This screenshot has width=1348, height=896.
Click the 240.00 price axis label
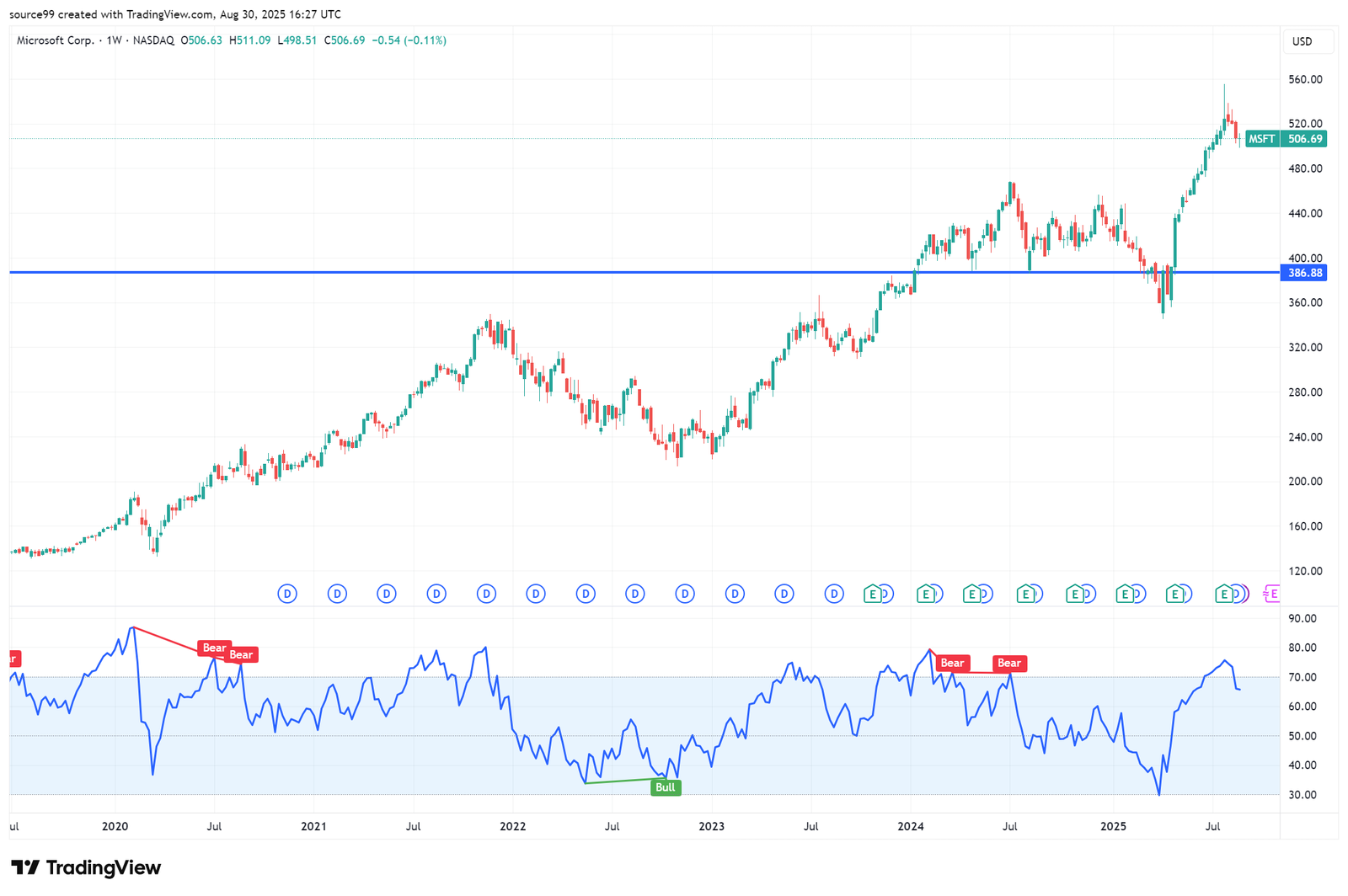(1305, 436)
